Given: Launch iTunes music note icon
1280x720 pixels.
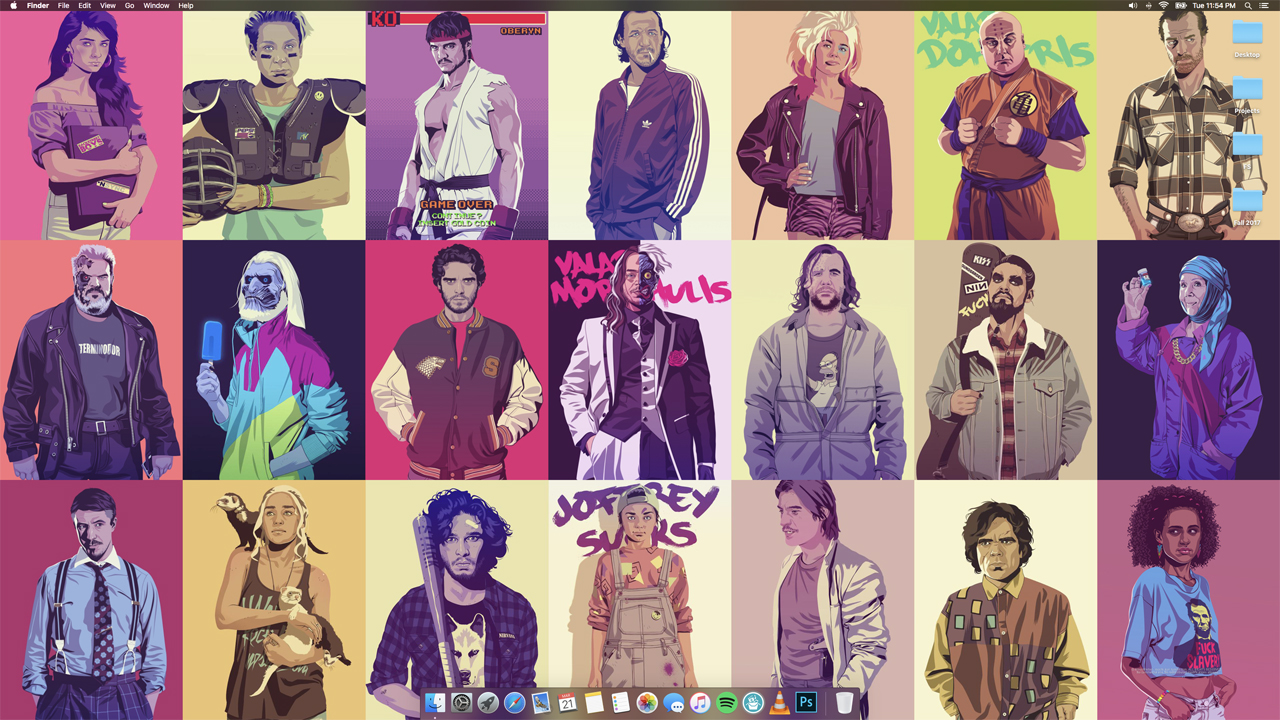Looking at the screenshot, I should click(700, 703).
